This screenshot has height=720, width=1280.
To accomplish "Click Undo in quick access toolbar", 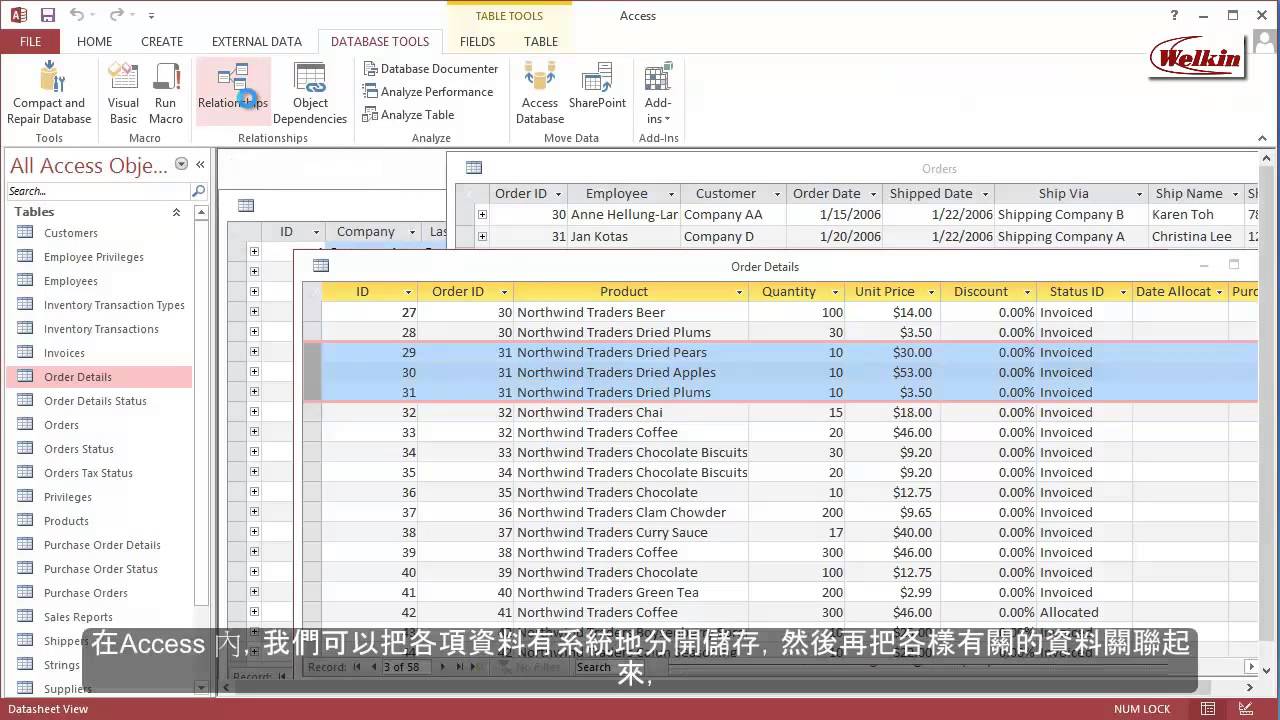I will [77, 15].
